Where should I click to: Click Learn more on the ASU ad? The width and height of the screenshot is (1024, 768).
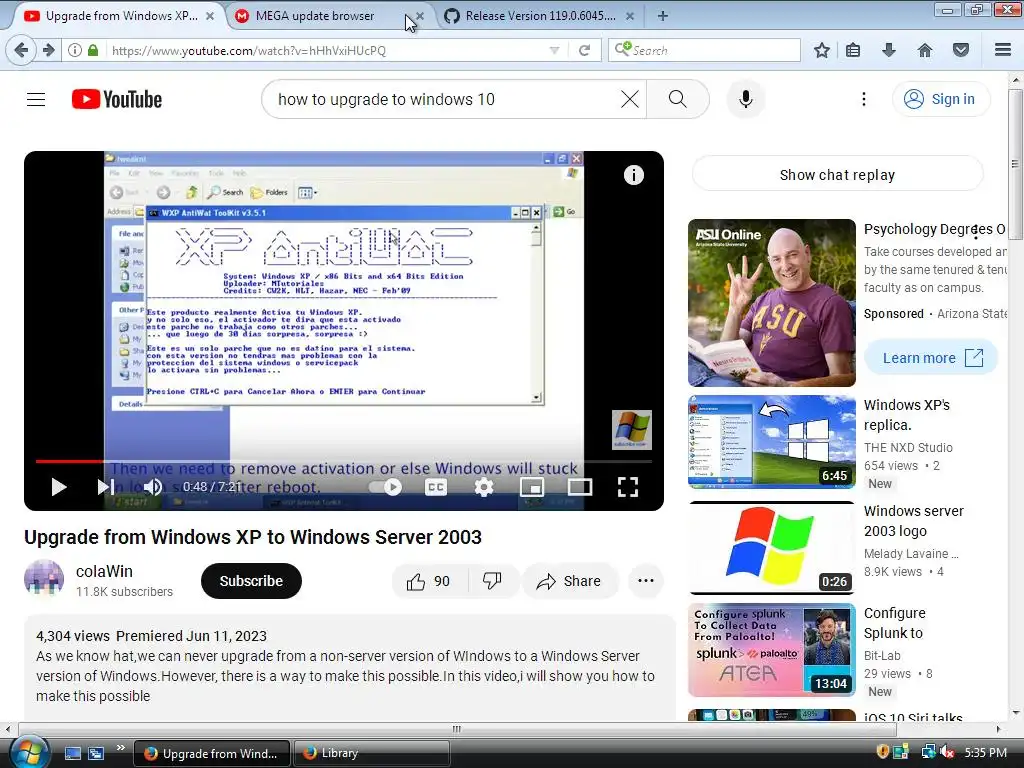pyautogui.click(x=931, y=358)
